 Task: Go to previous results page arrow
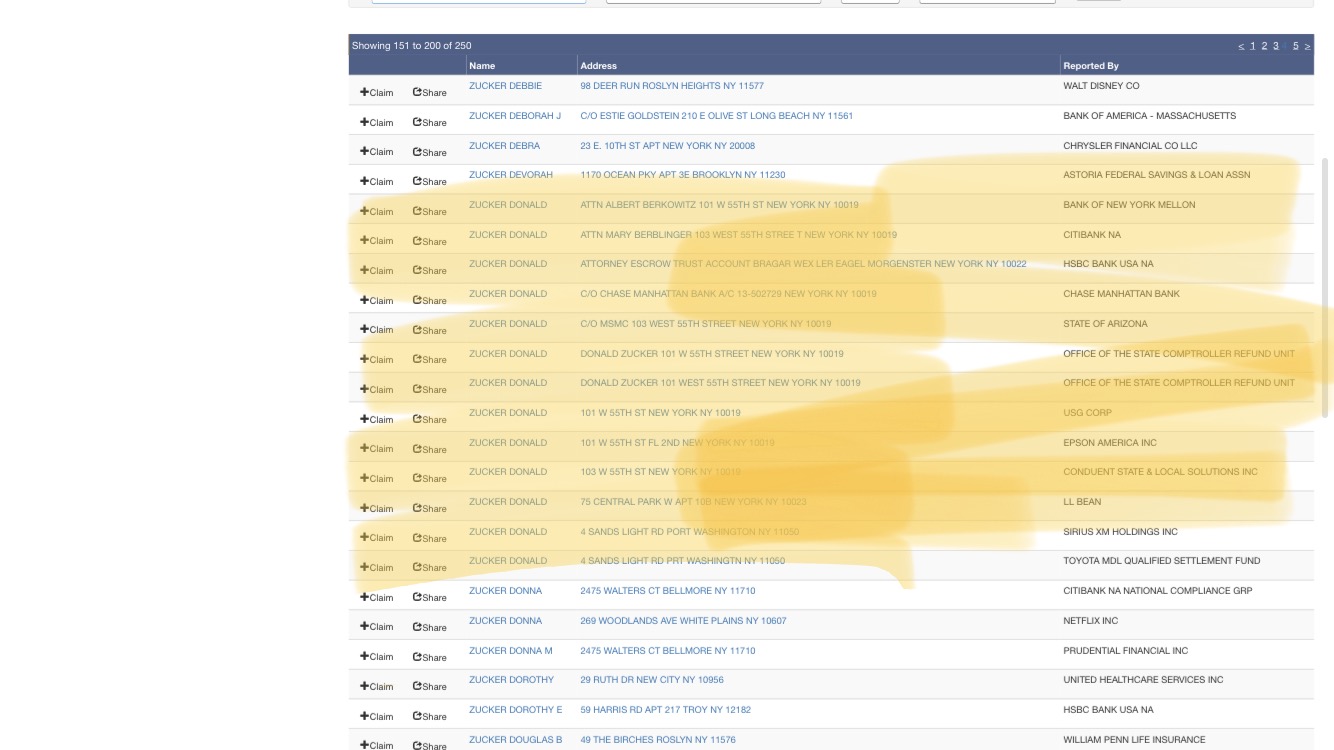point(1241,46)
